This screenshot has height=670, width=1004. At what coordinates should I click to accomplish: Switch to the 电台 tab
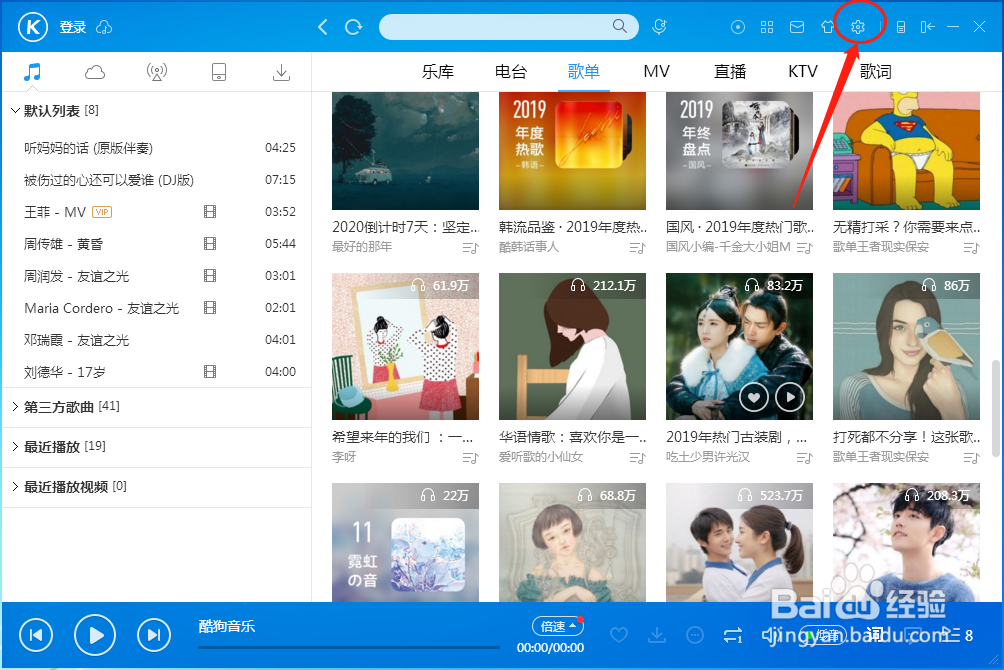coord(511,72)
